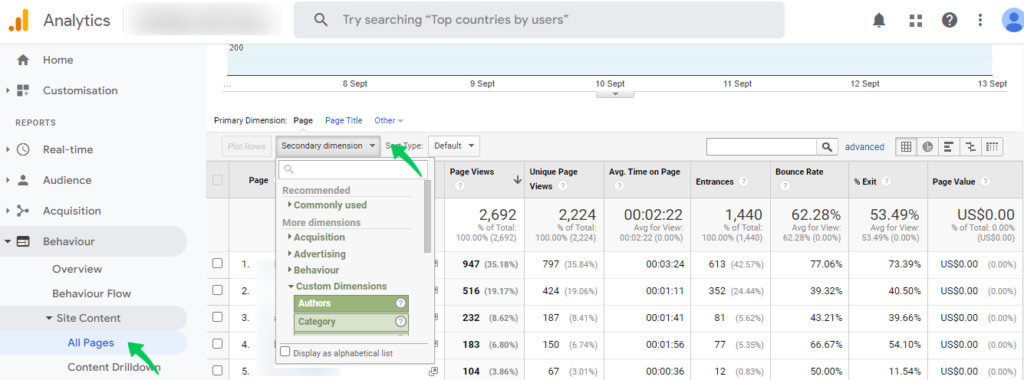
Task: Select Page primary dimension
Action: coord(303,121)
